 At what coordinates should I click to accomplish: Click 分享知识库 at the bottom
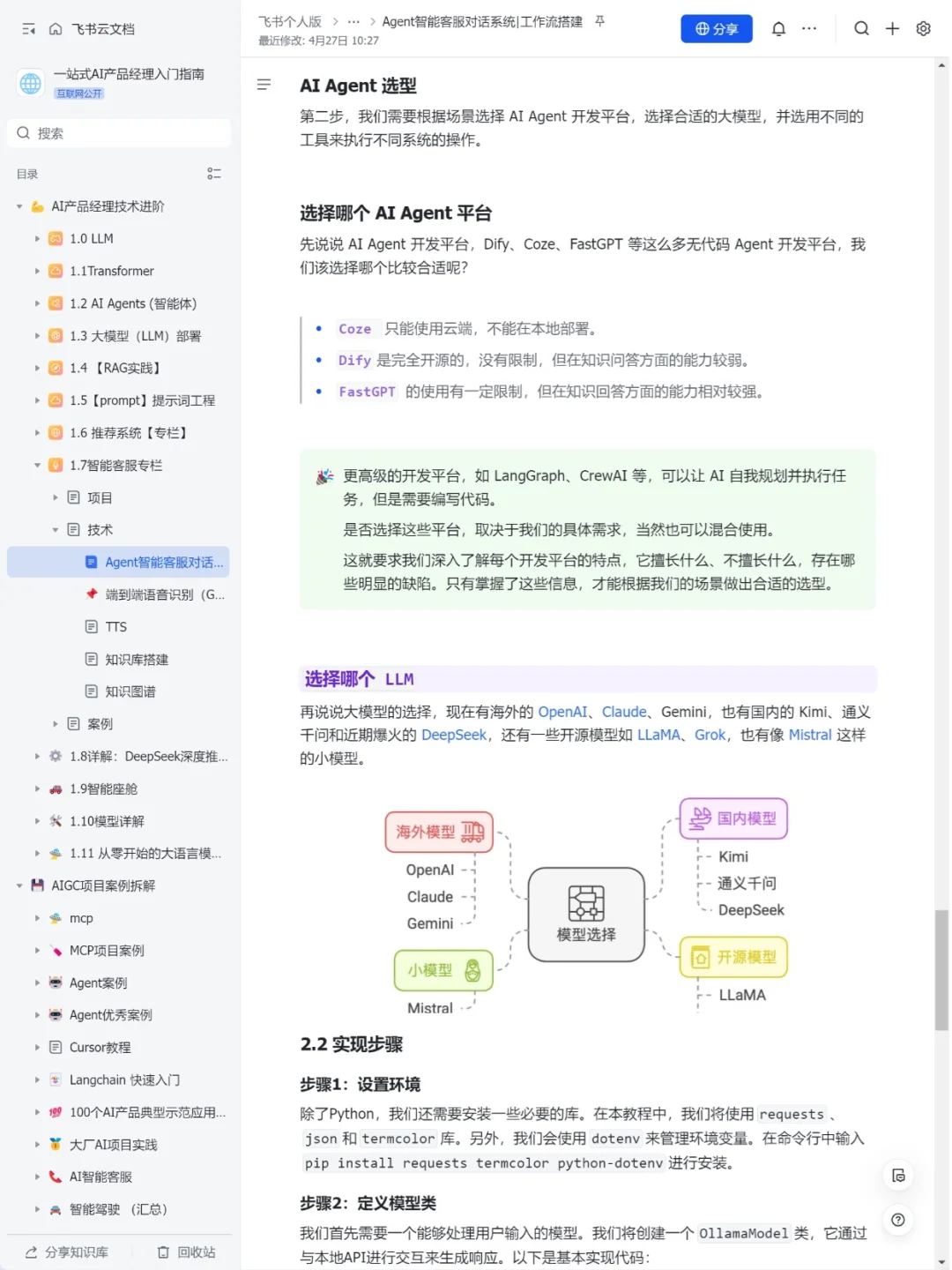pyautogui.click(x=67, y=1252)
